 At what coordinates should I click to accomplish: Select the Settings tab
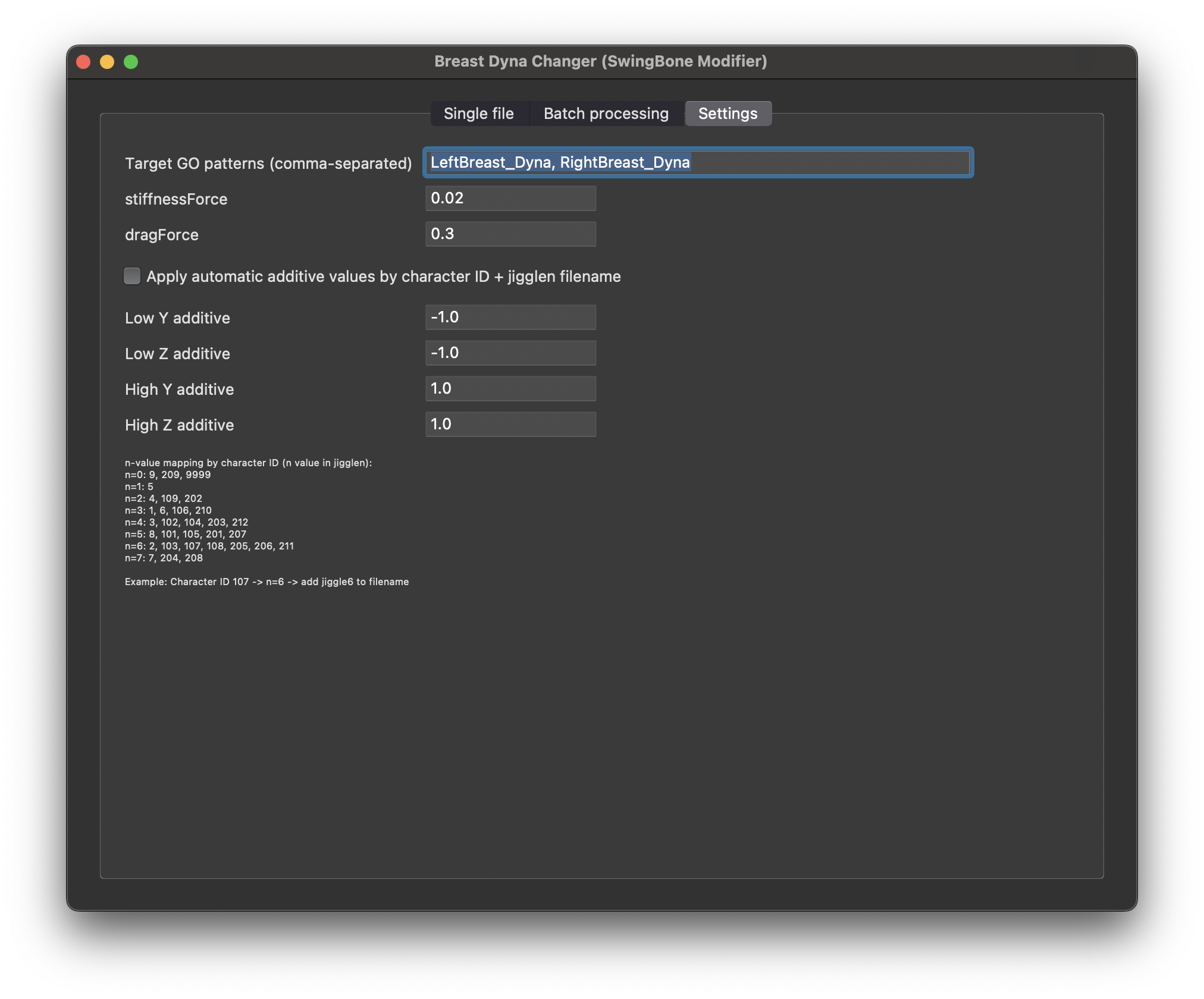[x=728, y=114]
